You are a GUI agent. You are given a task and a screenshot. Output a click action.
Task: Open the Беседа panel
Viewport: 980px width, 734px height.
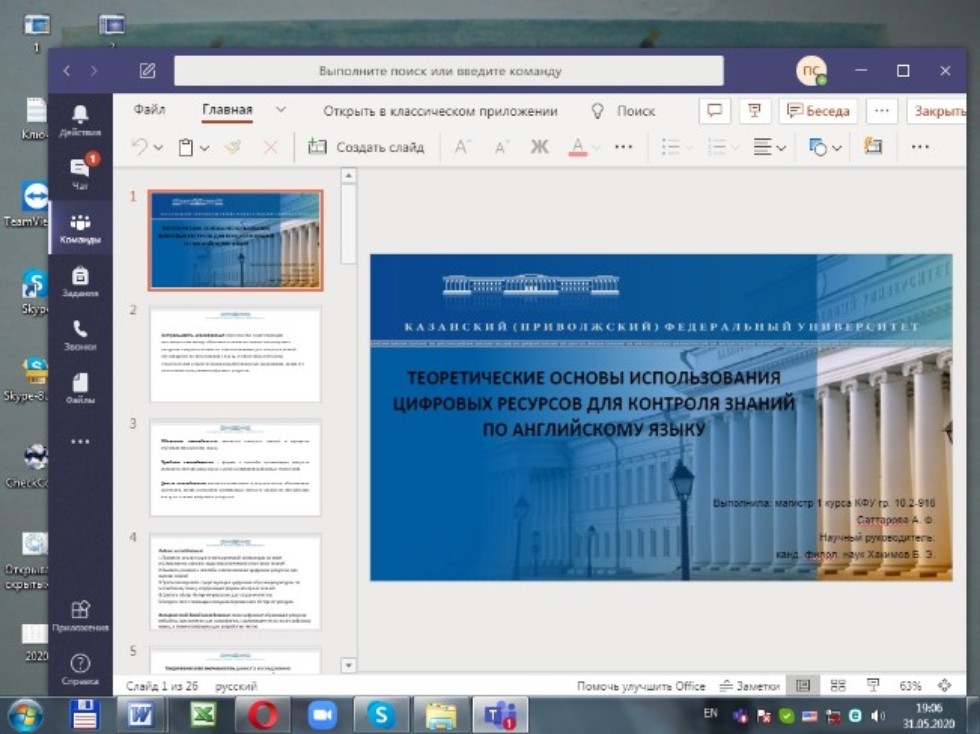[x=819, y=111]
